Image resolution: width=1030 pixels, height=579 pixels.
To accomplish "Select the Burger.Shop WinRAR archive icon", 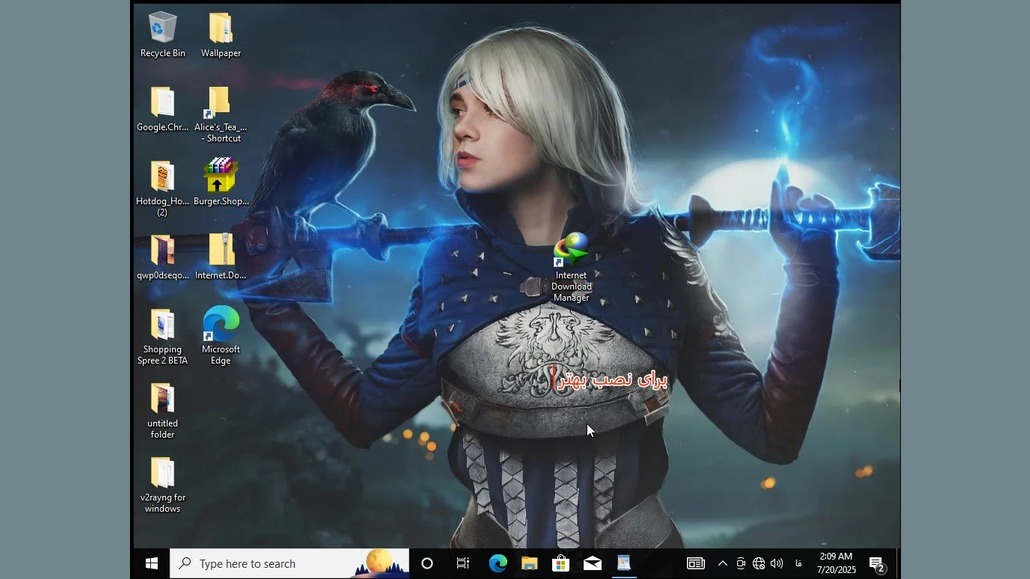I will coord(221,182).
